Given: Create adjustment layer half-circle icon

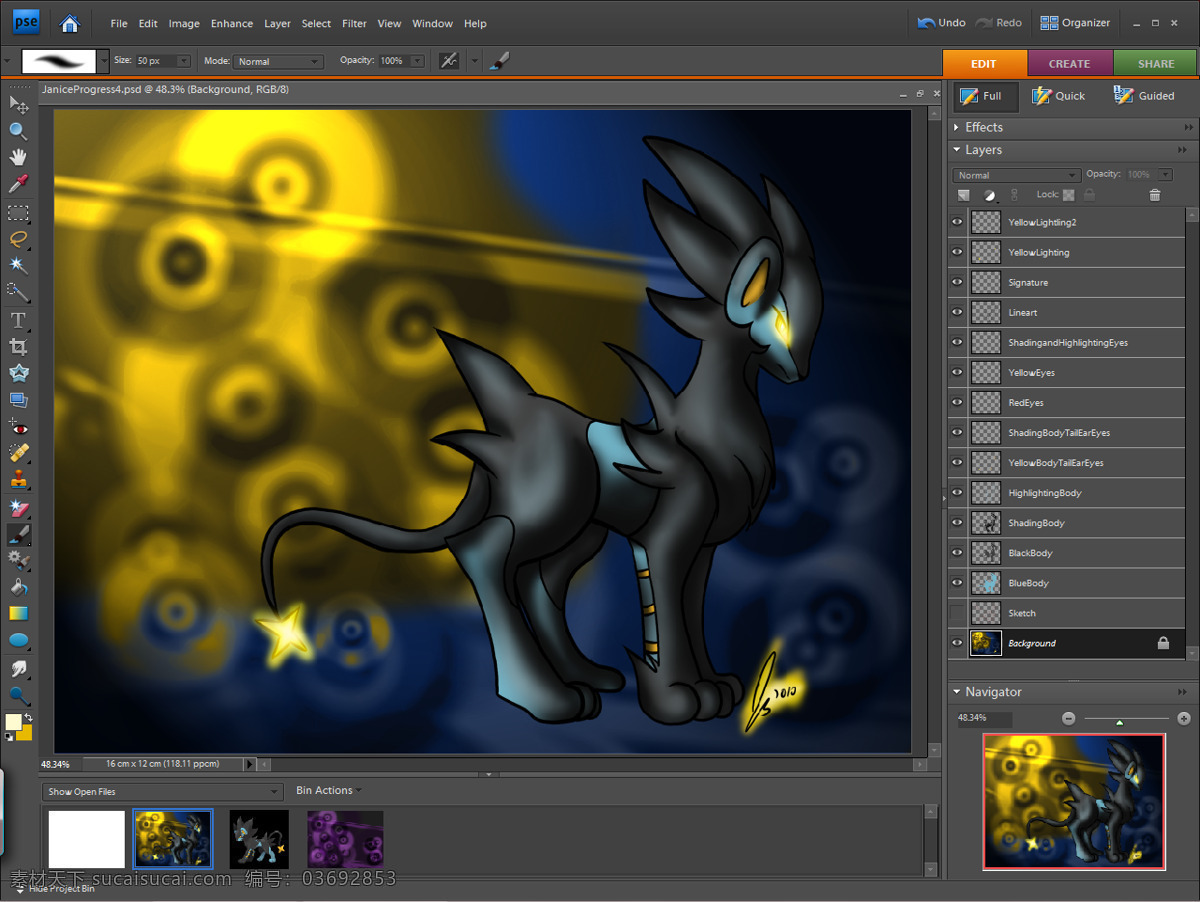Looking at the screenshot, I should point(989,195).
